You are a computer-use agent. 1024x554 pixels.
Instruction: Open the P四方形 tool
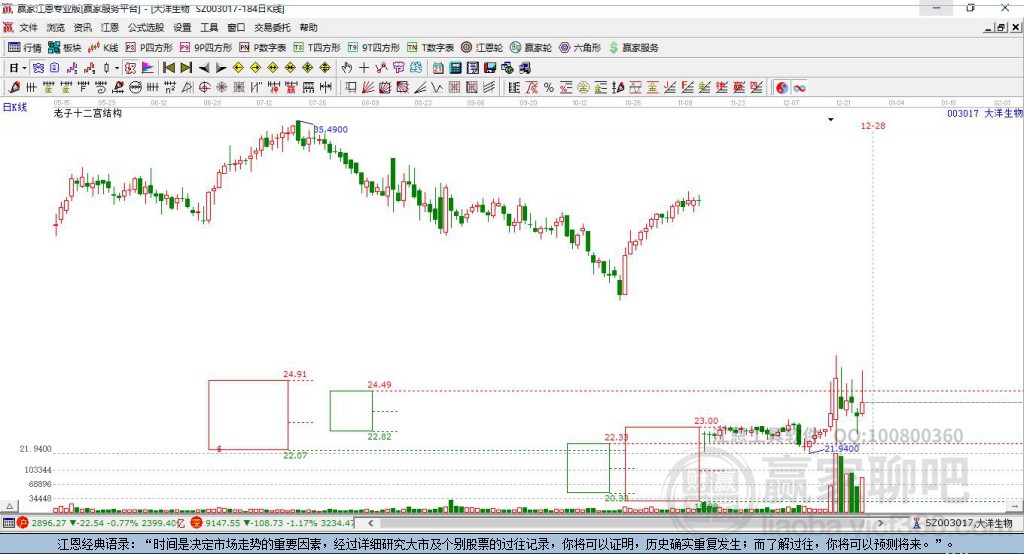click(149, 48)
